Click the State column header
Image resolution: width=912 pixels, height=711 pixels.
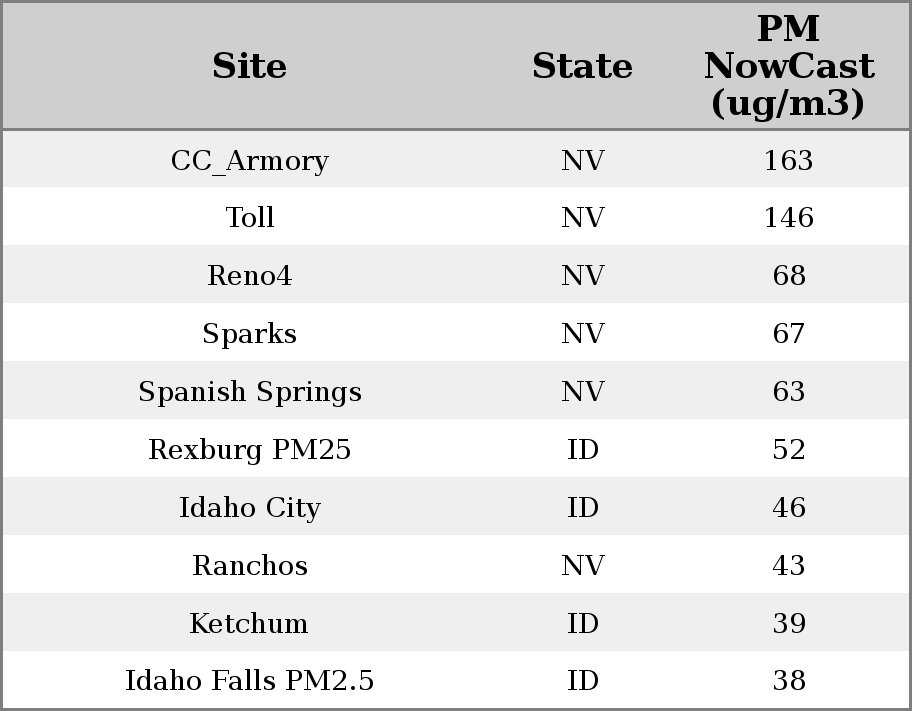(x=582, y=67)
